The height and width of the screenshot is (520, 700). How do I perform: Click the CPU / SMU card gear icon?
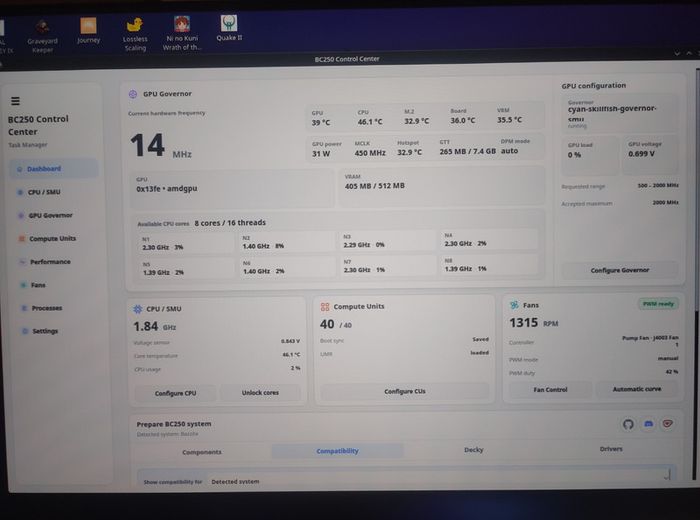click(x=138, y=309)
